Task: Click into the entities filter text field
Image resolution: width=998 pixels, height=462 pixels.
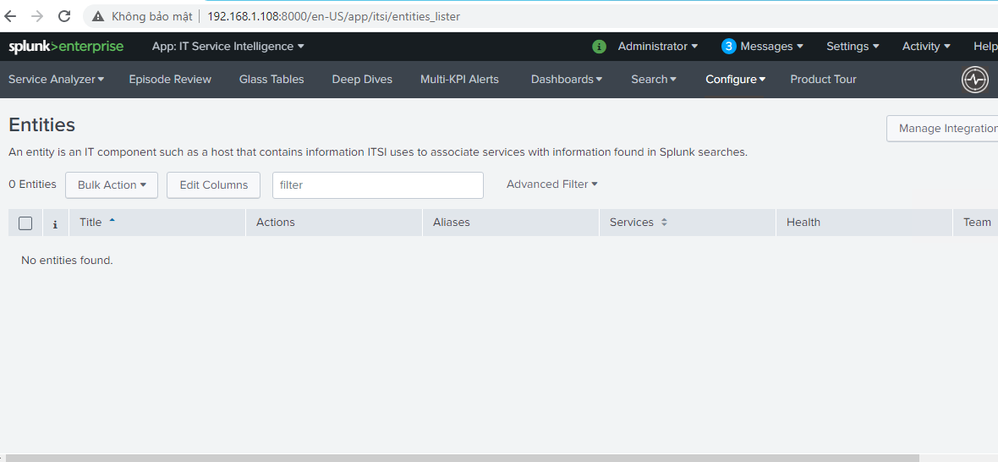Action: click(377, 185)
